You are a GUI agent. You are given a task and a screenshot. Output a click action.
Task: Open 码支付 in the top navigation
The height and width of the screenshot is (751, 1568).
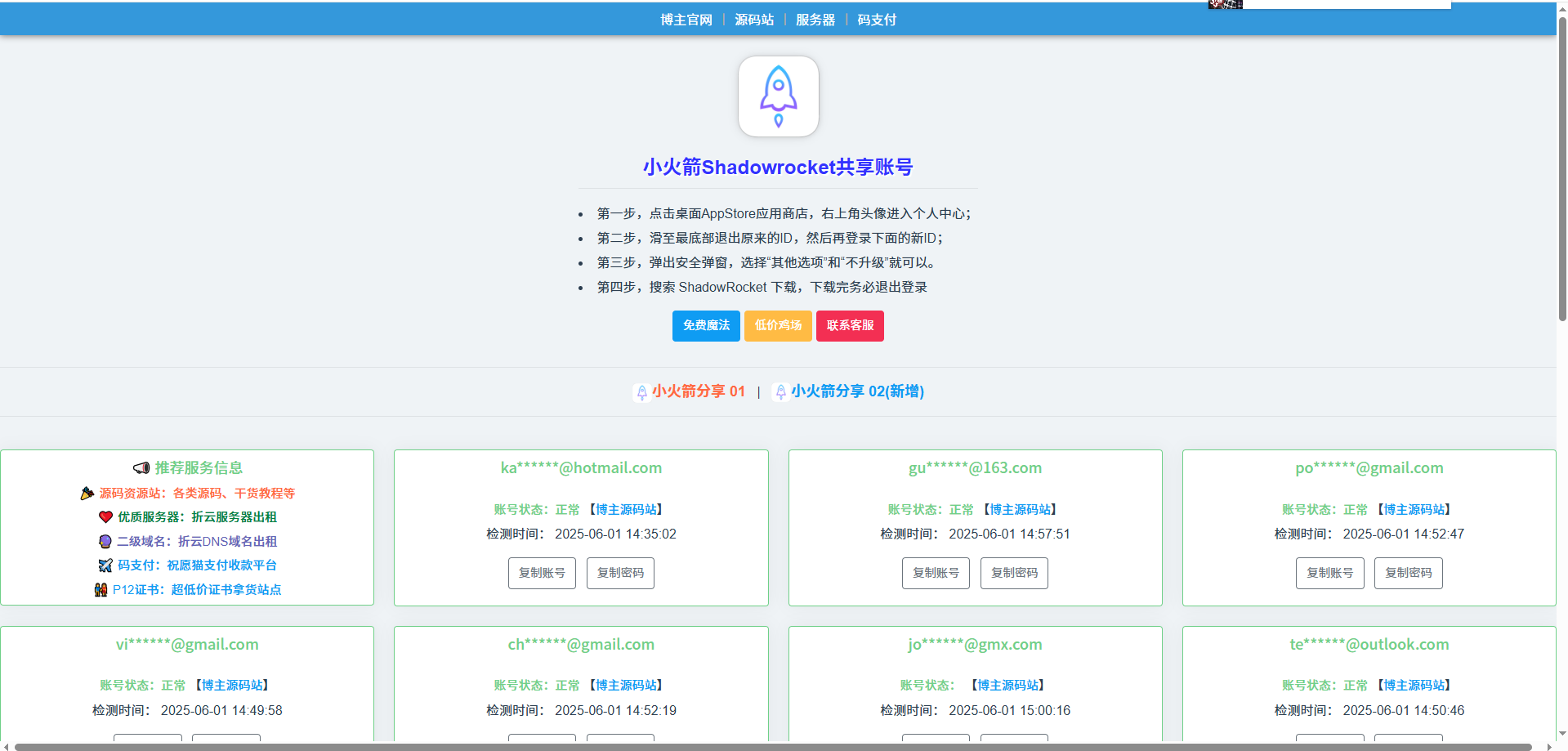[877, 20]
